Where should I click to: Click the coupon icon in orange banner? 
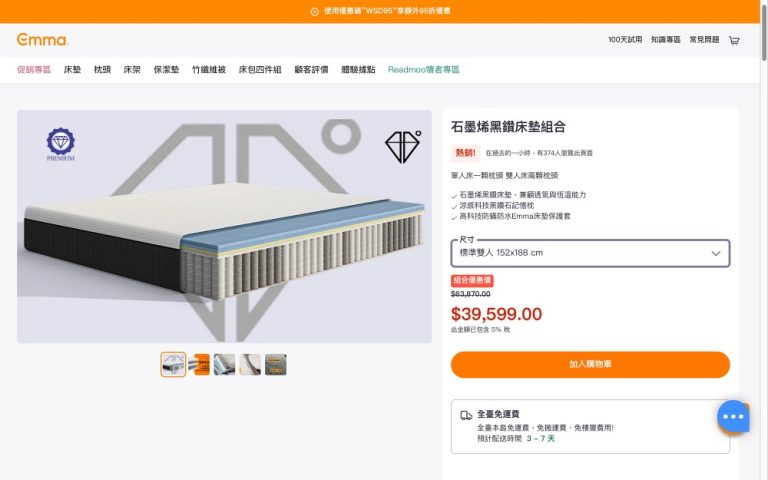pyautogui.click(x=314, y=11)
